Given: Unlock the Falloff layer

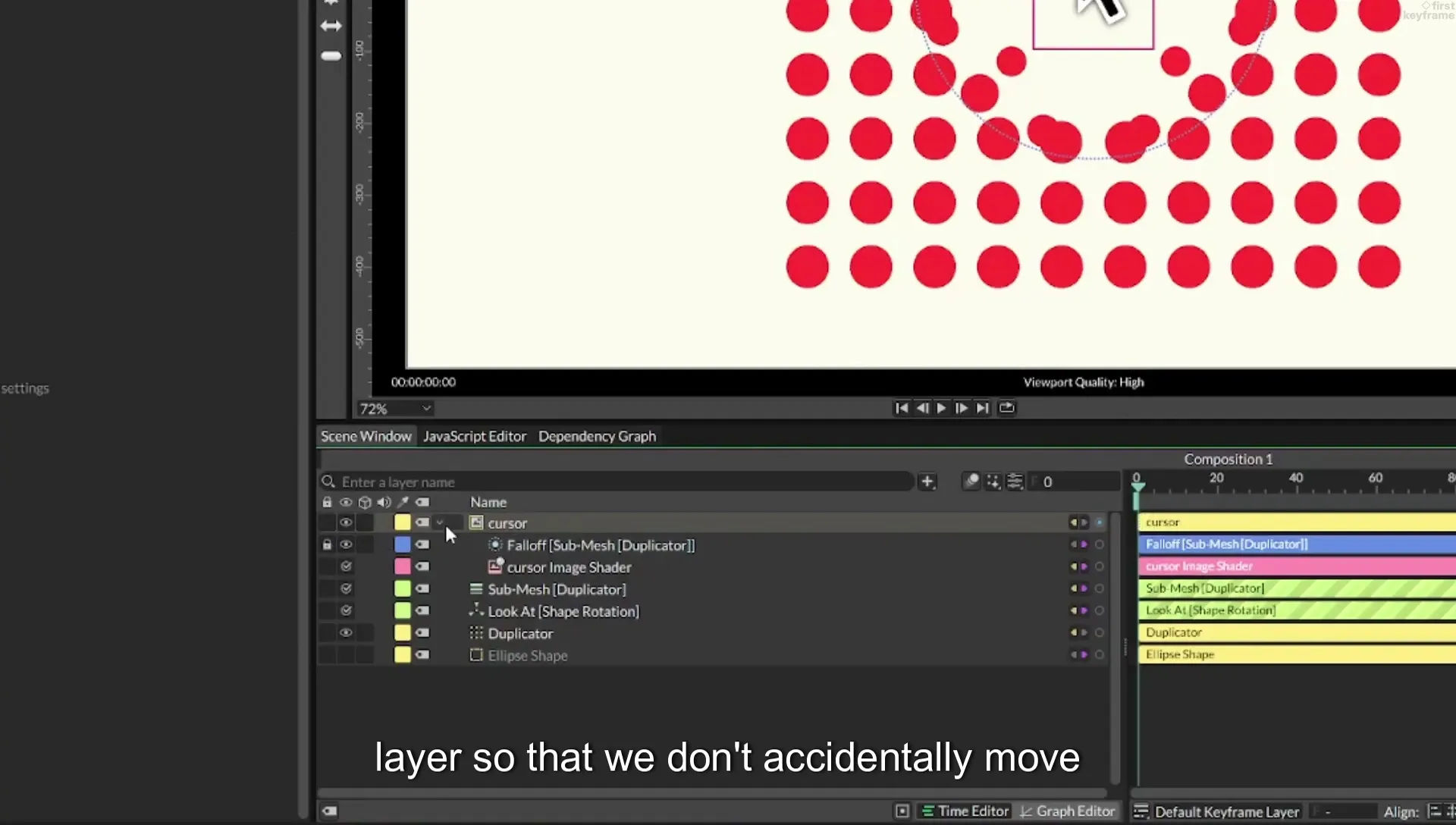Looking at the screenshot, I should (327, 545).
